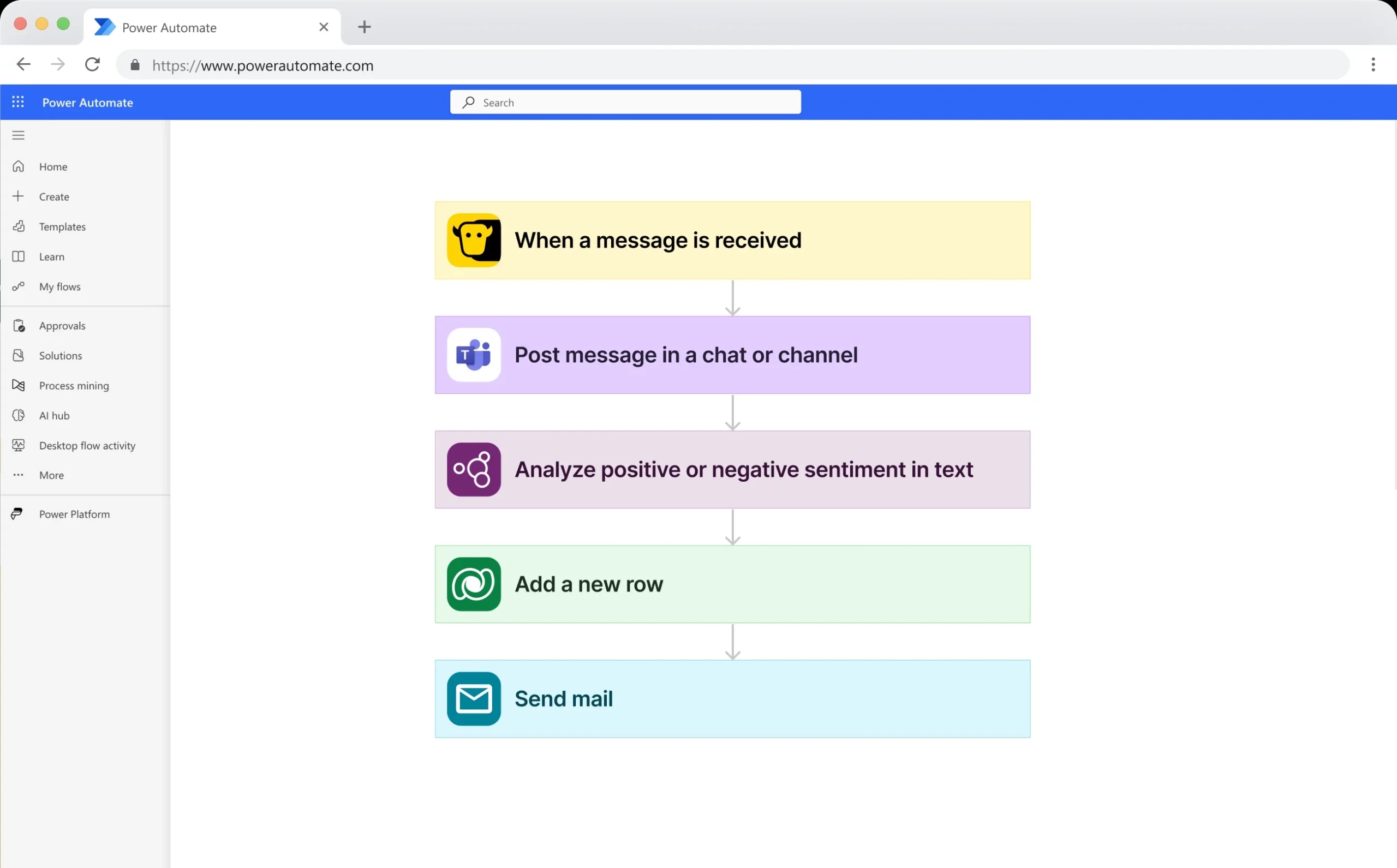1397x868 pixels.
Task: Expand the More sidebar menu item
Action: [x=51, y=475]
